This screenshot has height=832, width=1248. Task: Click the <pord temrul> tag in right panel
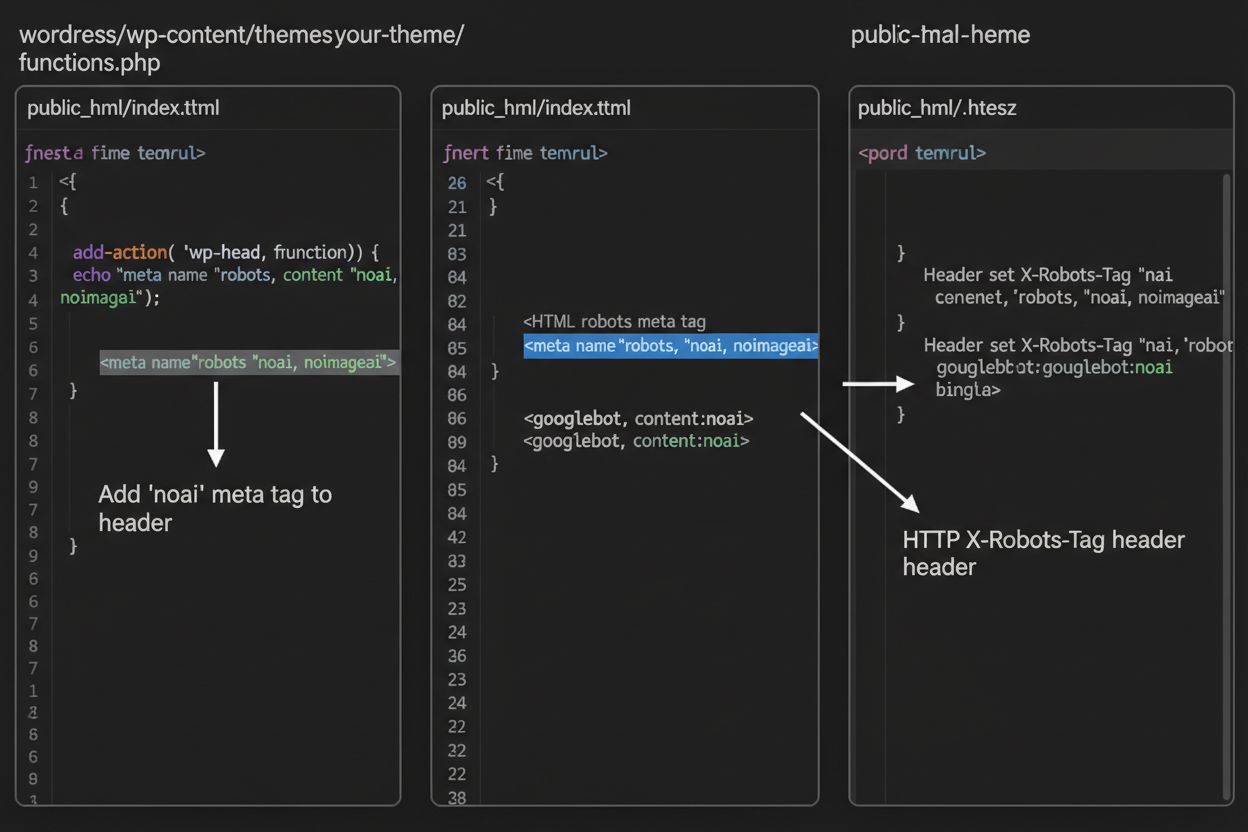point(920,152)
